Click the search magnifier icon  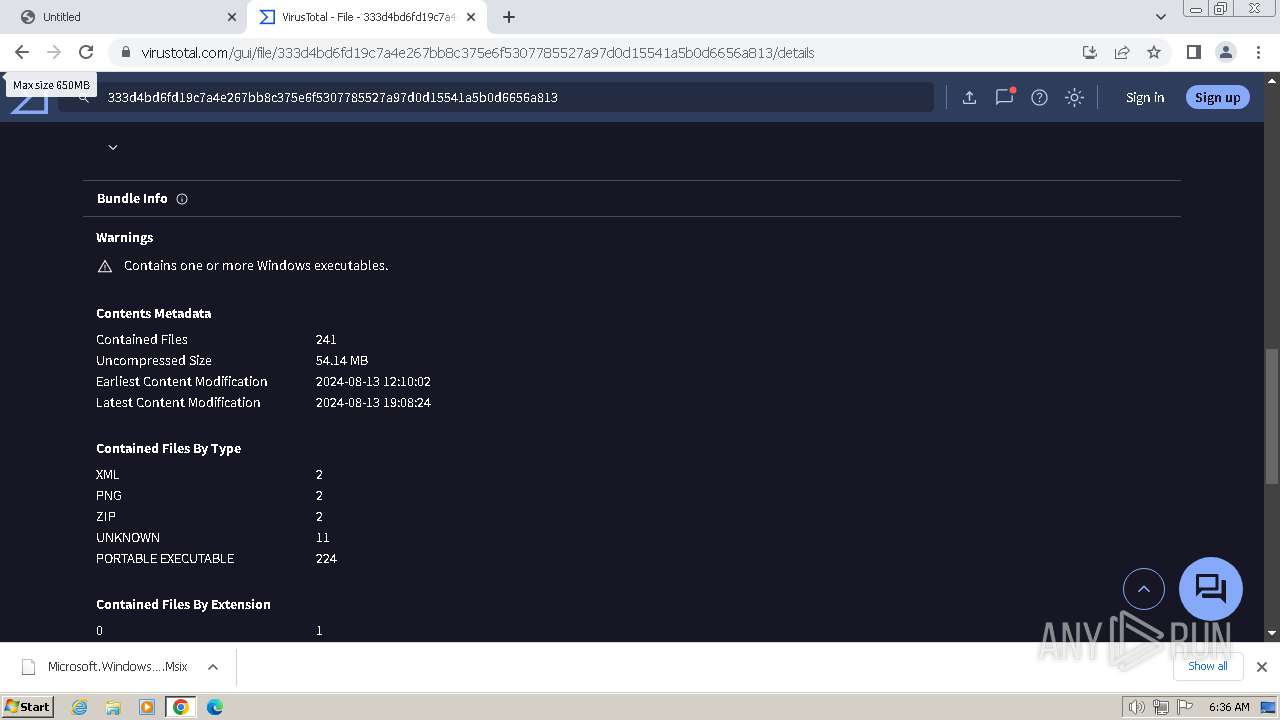pyautogui.click(x=84, y=97)
